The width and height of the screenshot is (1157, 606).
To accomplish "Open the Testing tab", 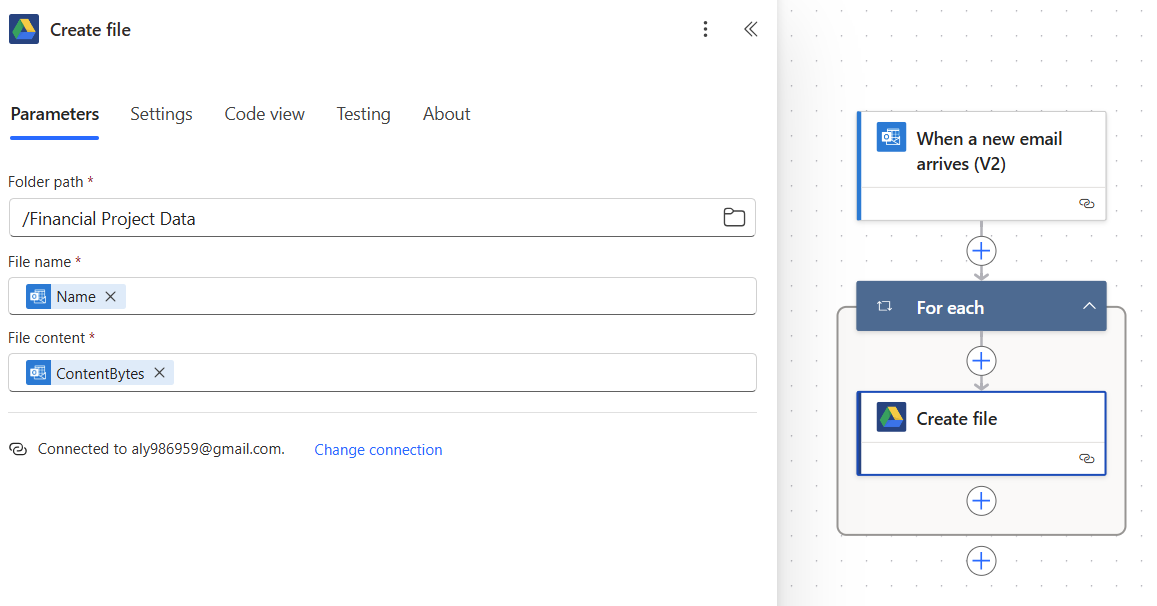I will [363, 114].
